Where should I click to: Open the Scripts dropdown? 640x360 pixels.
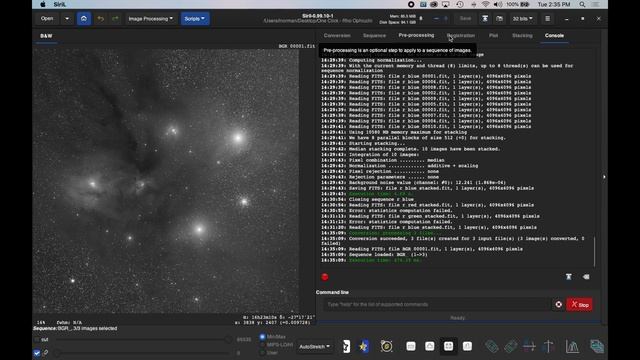click(195, 19)
